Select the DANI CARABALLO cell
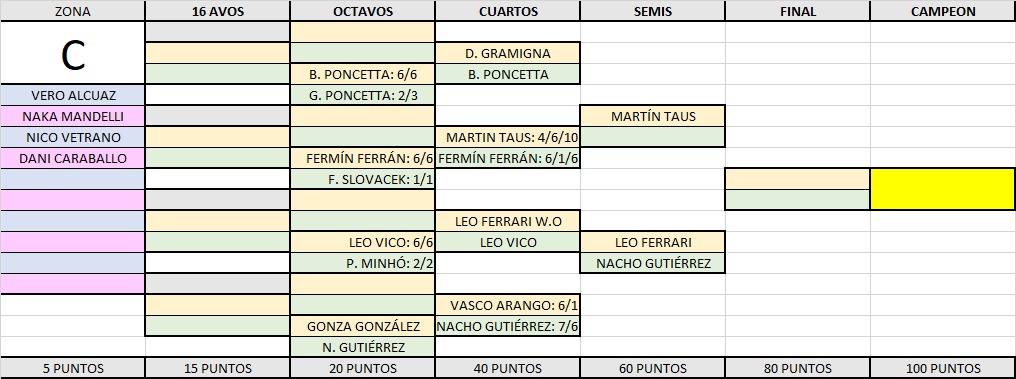Screen dimensions: 1016x379 [x=73, y=159]
